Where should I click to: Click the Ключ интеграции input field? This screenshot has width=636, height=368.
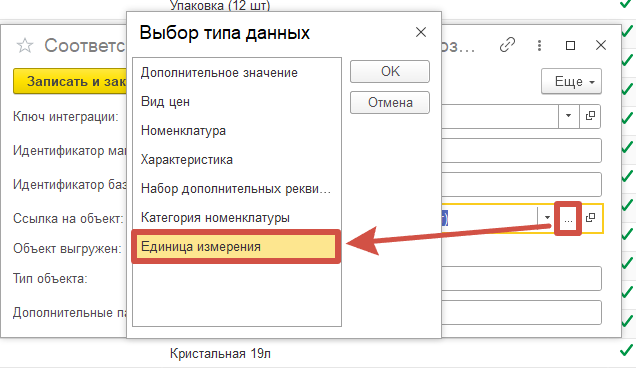[x=500, y=116]
